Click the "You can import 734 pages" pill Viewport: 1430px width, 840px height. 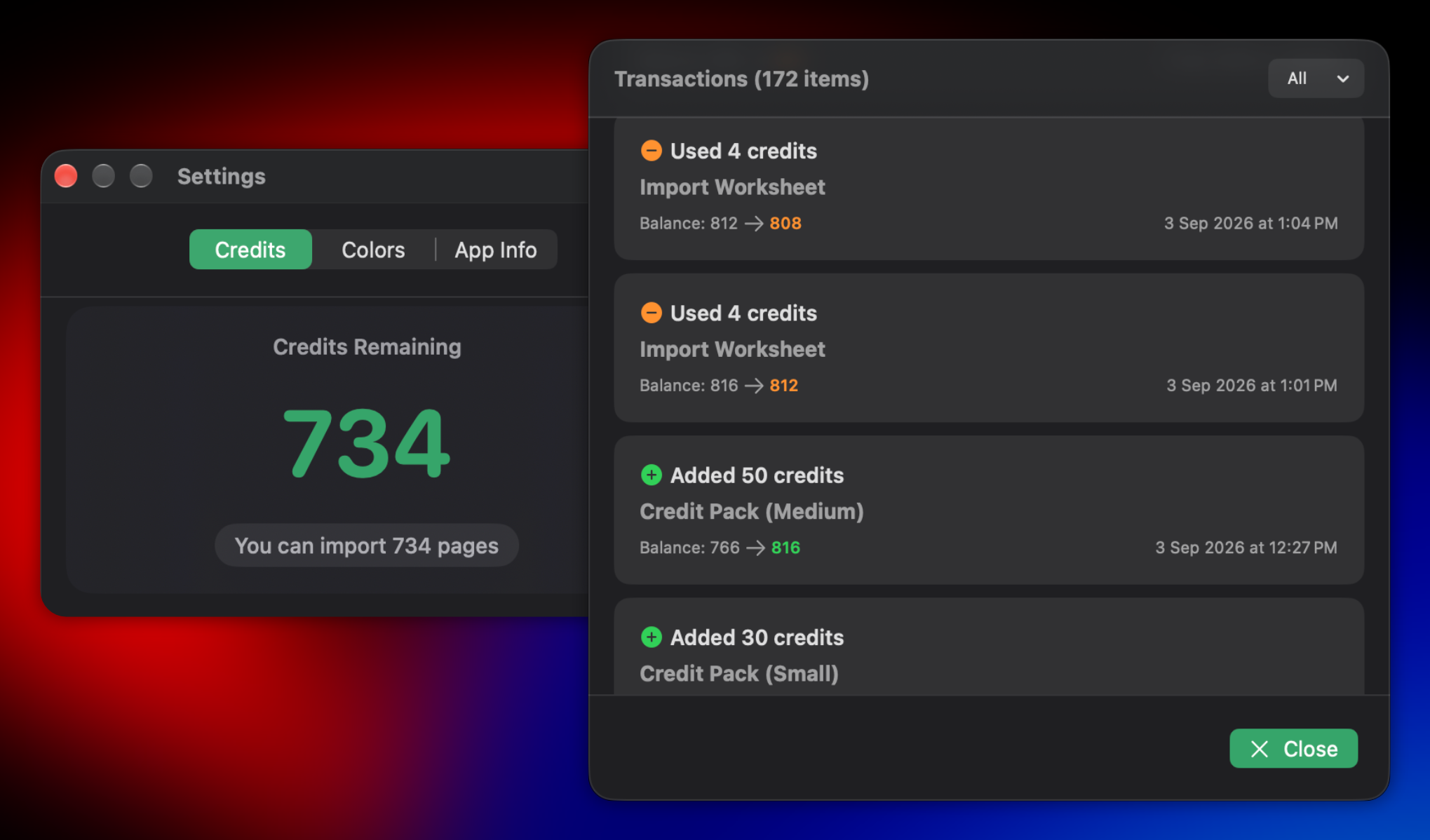(x=367, y=546)
